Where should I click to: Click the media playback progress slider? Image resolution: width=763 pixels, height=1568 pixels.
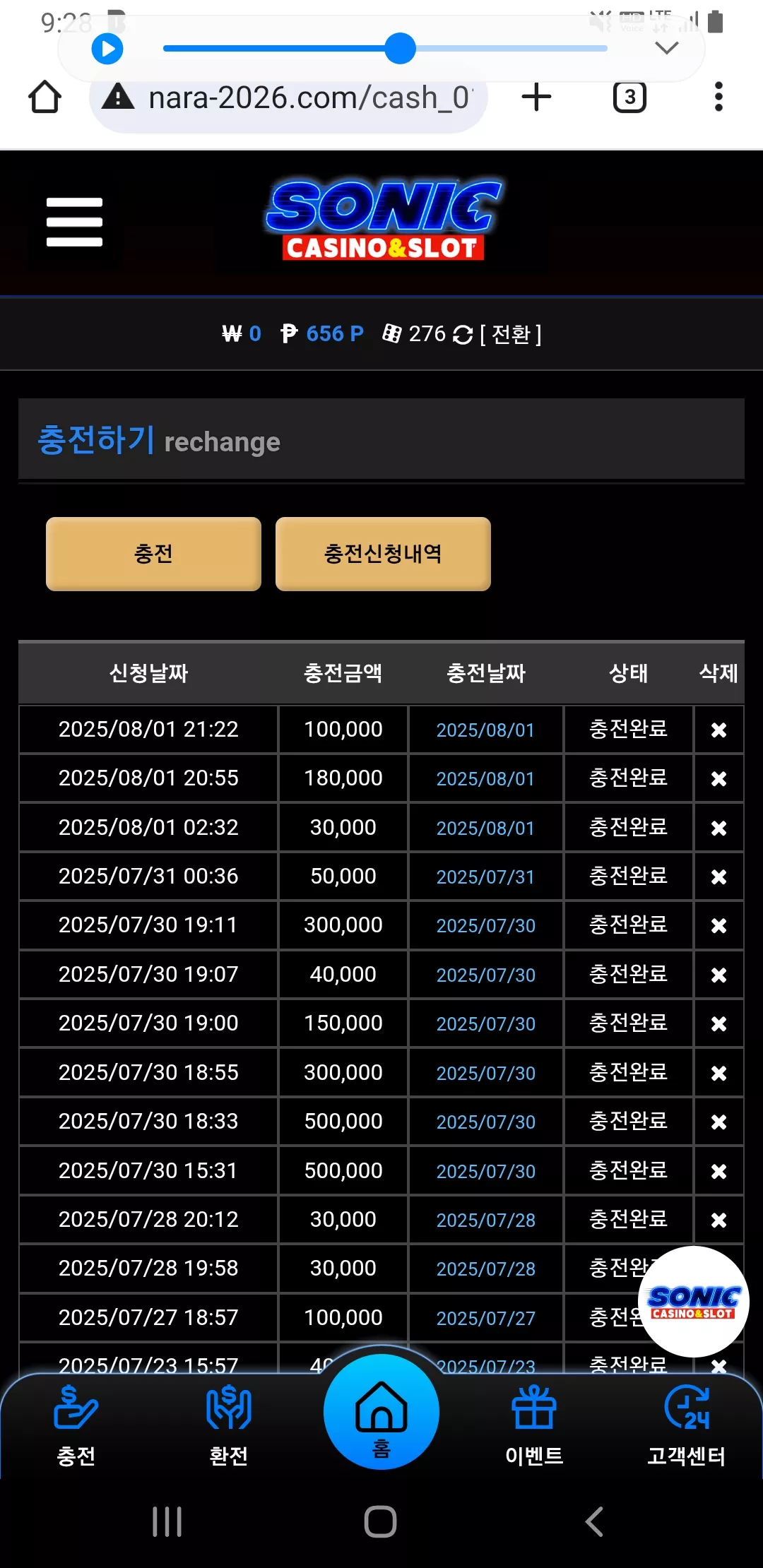(385, 49)
